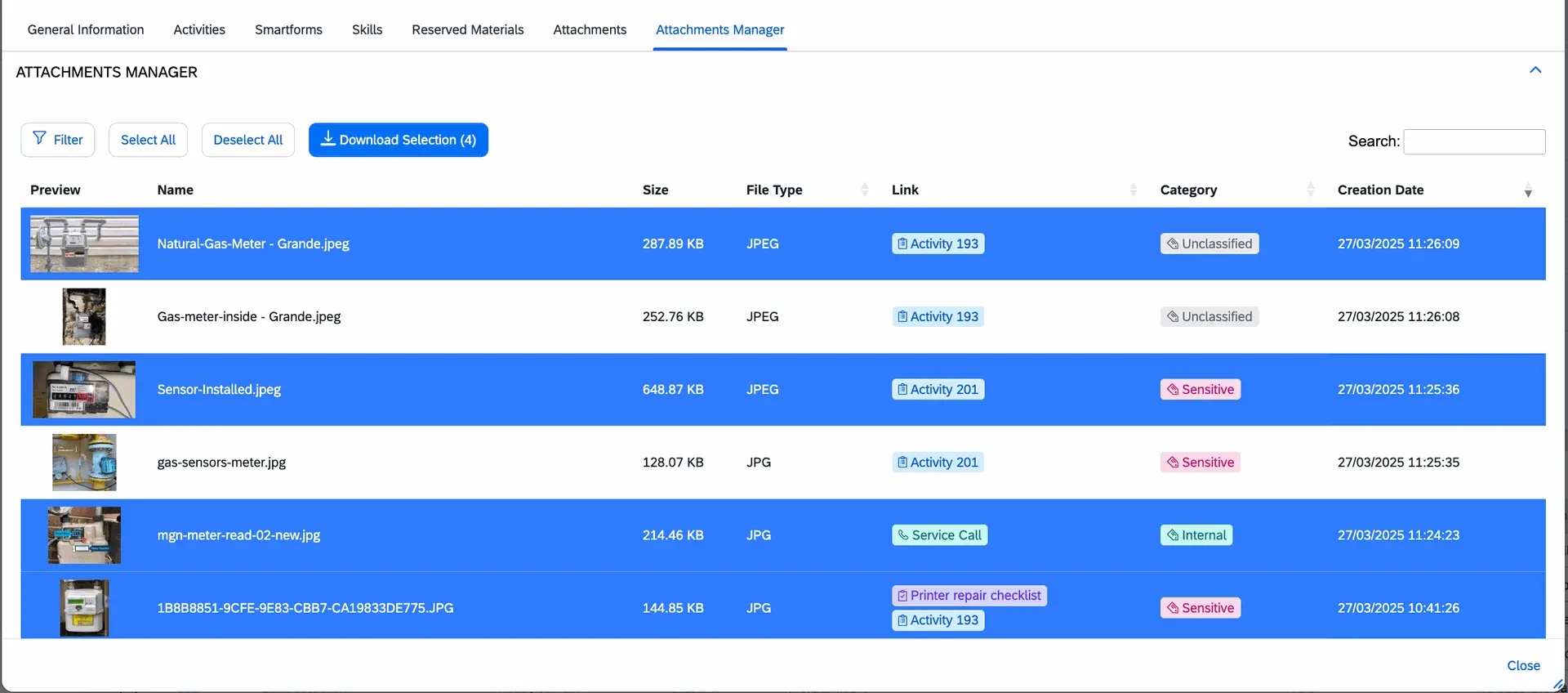The image size is (1568, 693).
Task: Open mgn-meter-read-02-new image thumbnail
Action: [84, 535]
